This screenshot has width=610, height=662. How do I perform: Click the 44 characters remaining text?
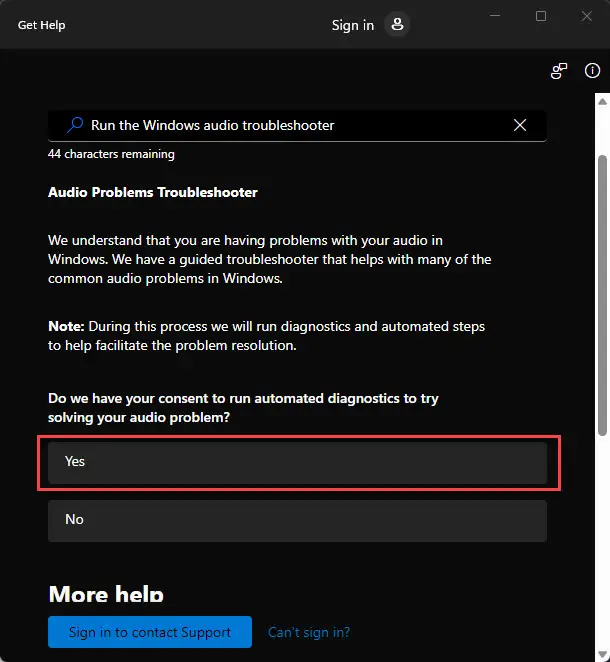(x=111, y=154)
